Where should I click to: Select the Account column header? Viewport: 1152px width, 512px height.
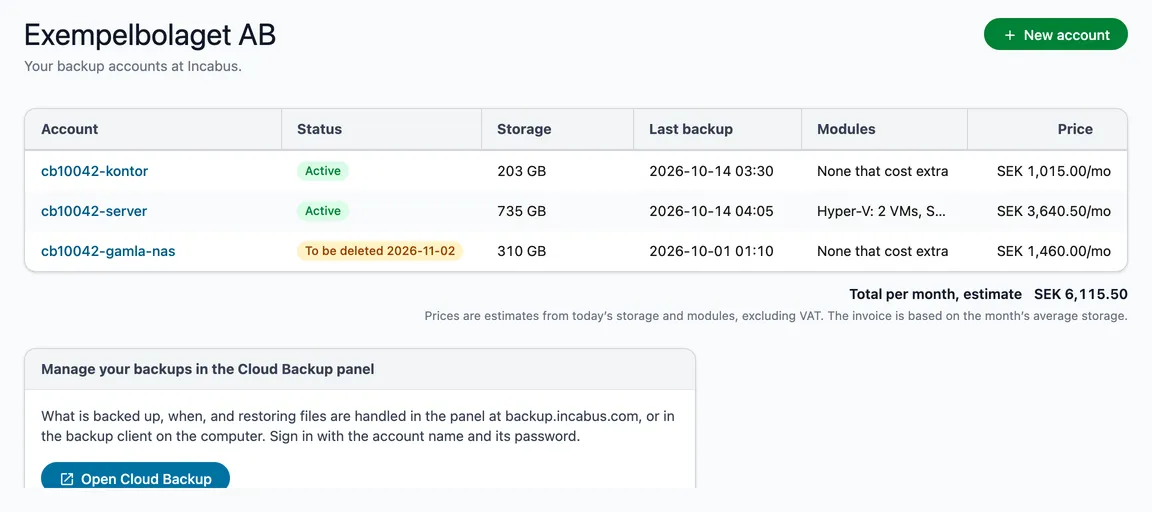coord(70,129)
